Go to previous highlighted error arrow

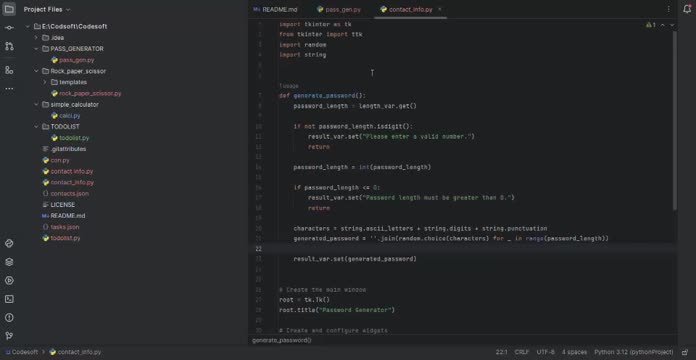click(663, 25)
